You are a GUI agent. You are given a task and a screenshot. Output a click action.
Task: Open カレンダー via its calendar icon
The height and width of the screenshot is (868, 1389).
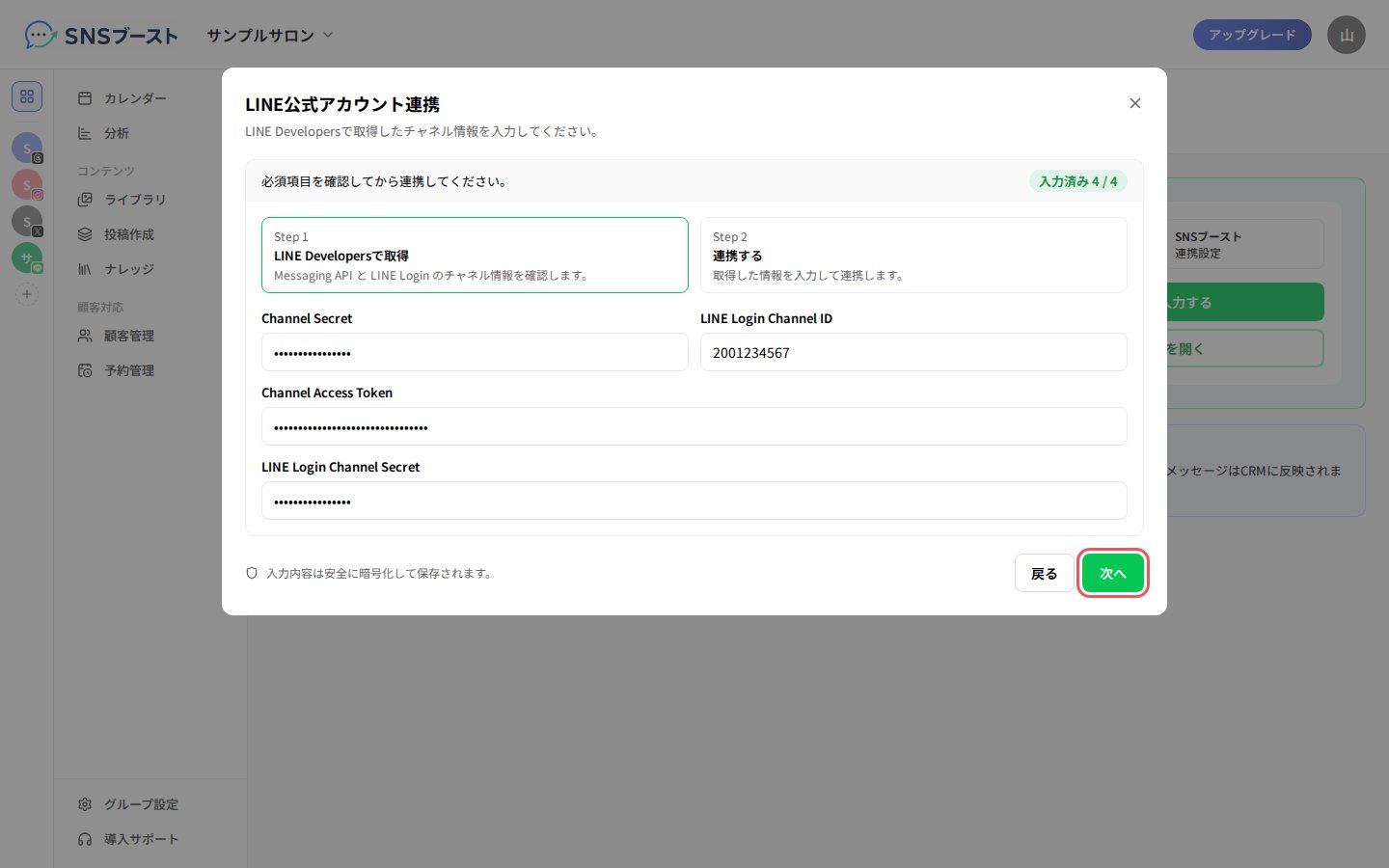tap(85, 98)
